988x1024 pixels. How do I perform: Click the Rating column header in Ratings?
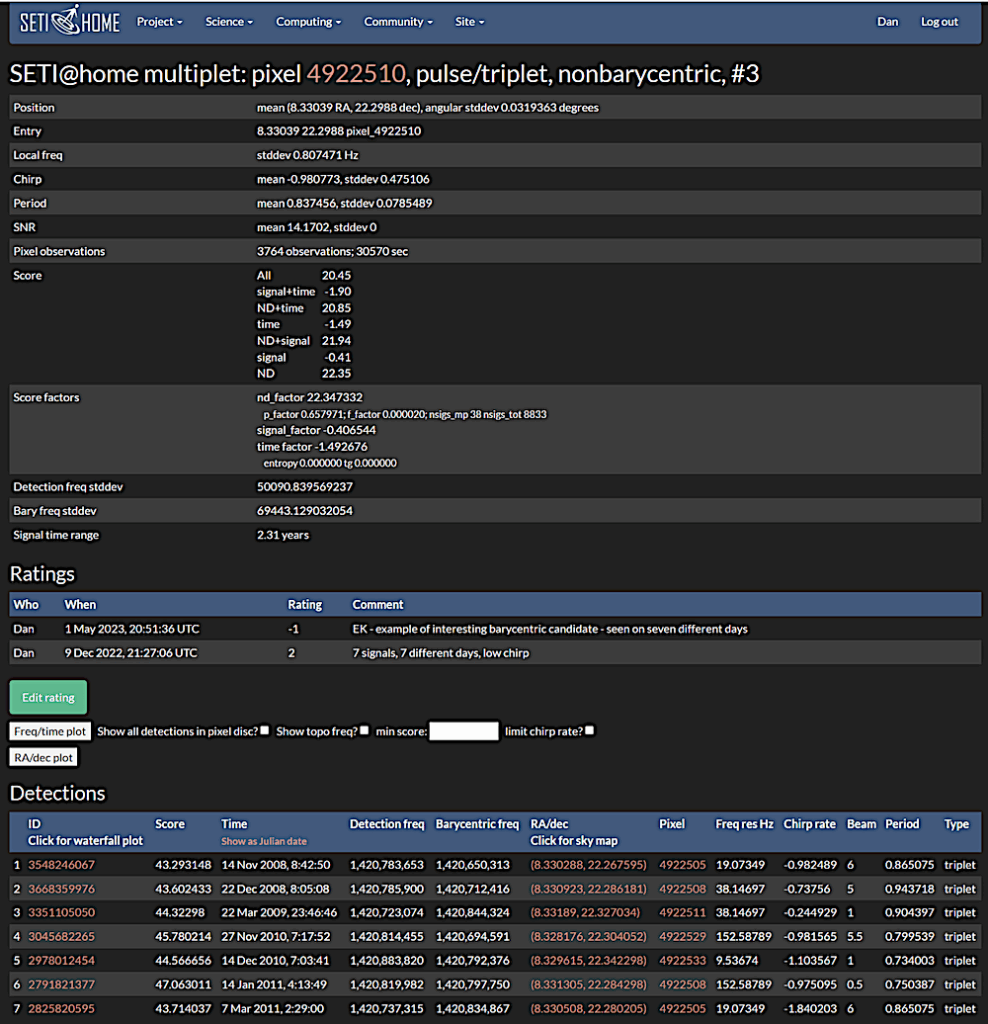tap(304, 605)
